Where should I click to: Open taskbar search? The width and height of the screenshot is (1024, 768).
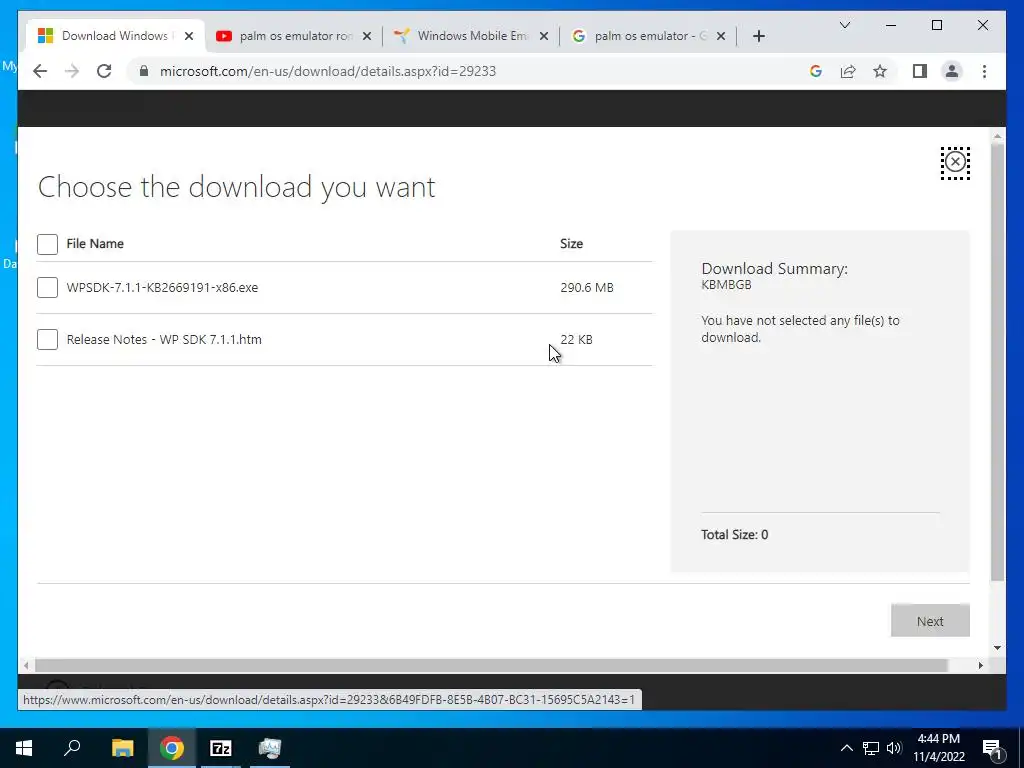point(72,748)
